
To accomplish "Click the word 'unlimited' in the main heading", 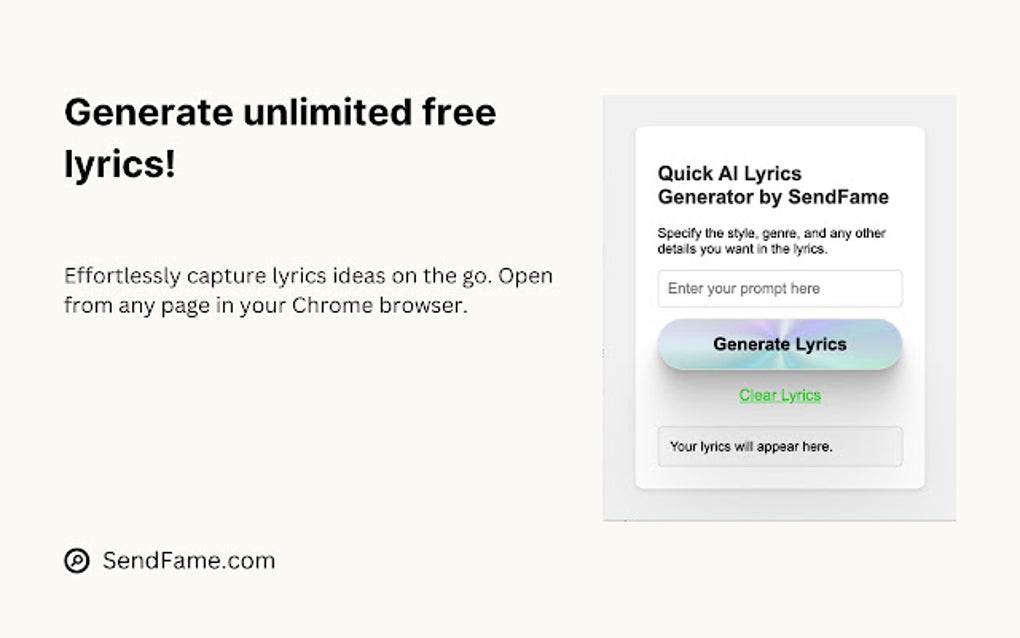I will point(326,112).
